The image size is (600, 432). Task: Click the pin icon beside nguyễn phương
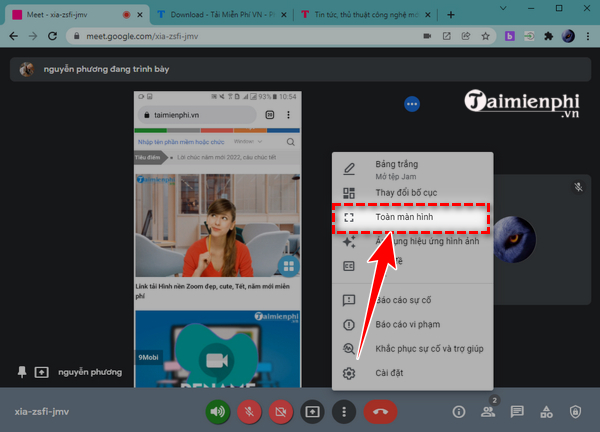point(22,372)
